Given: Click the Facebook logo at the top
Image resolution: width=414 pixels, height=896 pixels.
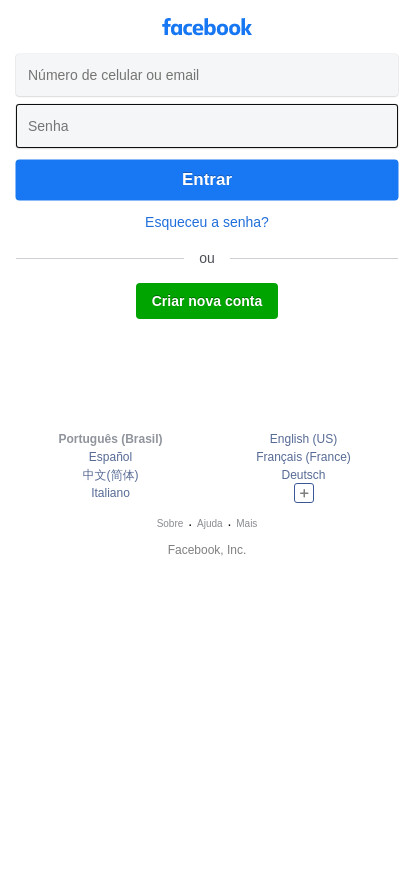Looking at the screenshot, I should (207, 27).
